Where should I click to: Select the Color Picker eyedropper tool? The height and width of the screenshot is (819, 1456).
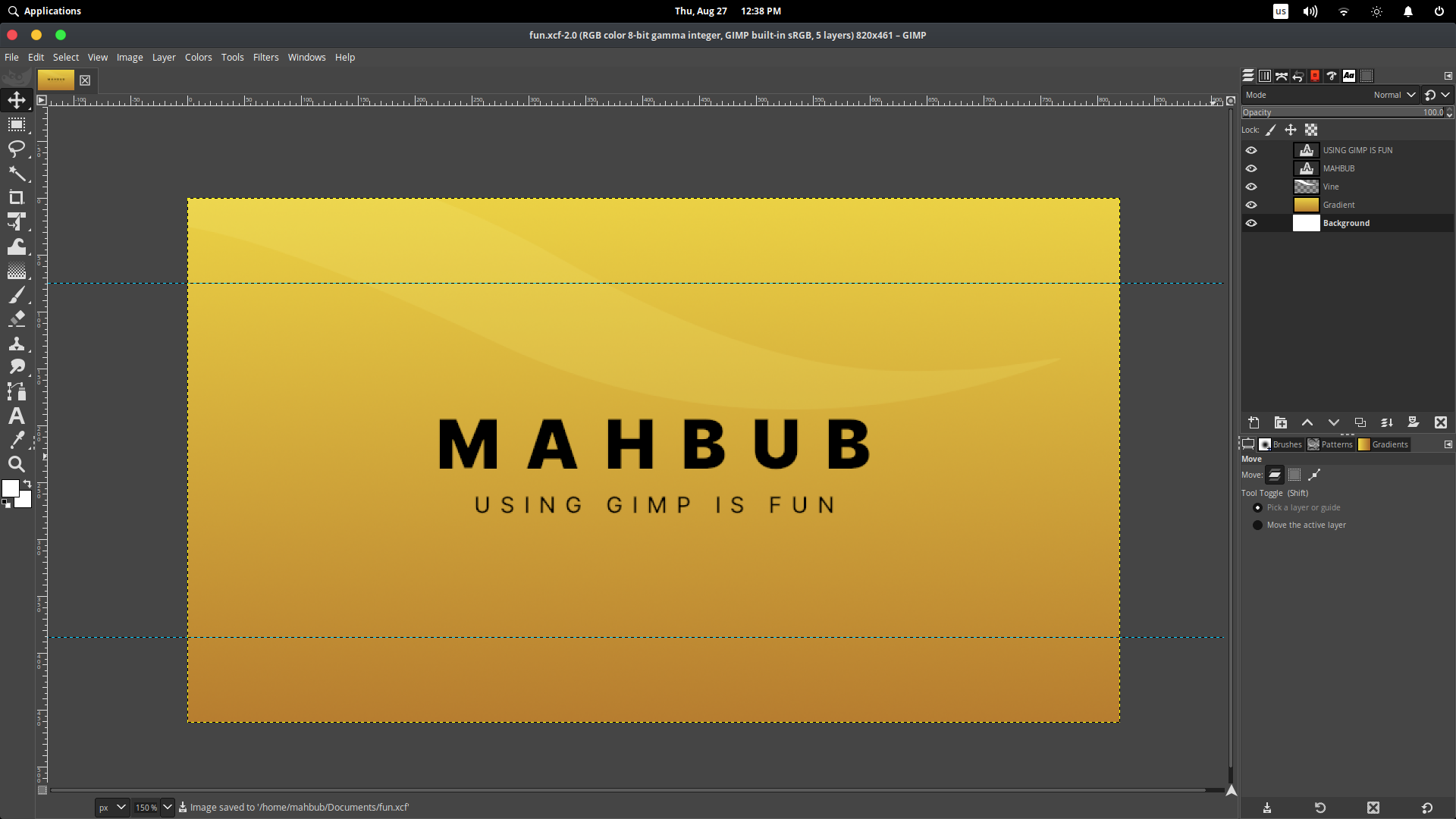(17, 440)
